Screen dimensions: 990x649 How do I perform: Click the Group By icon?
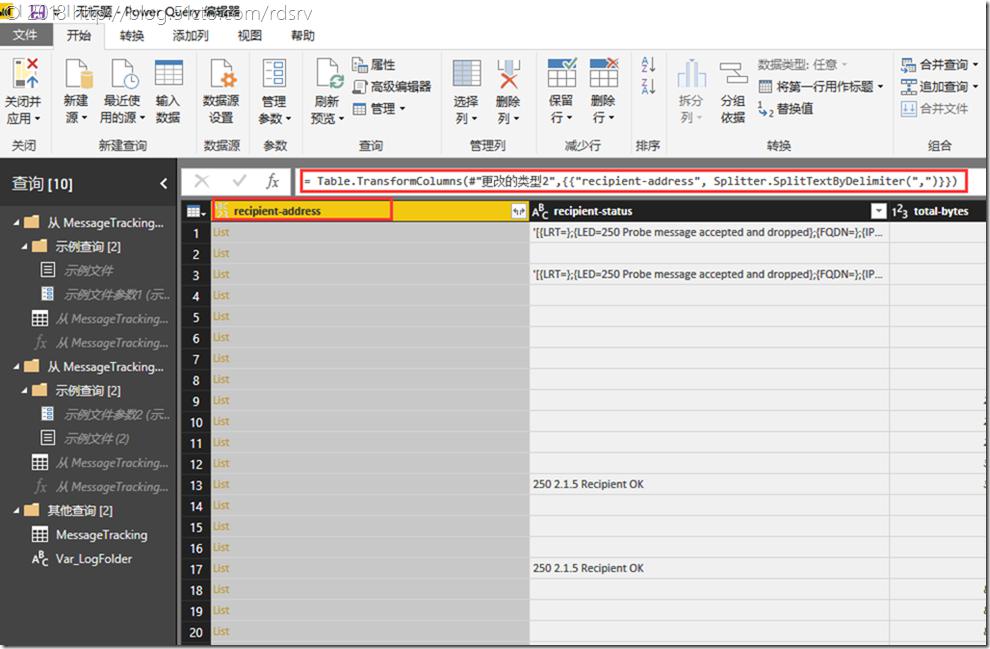(733, 74)
